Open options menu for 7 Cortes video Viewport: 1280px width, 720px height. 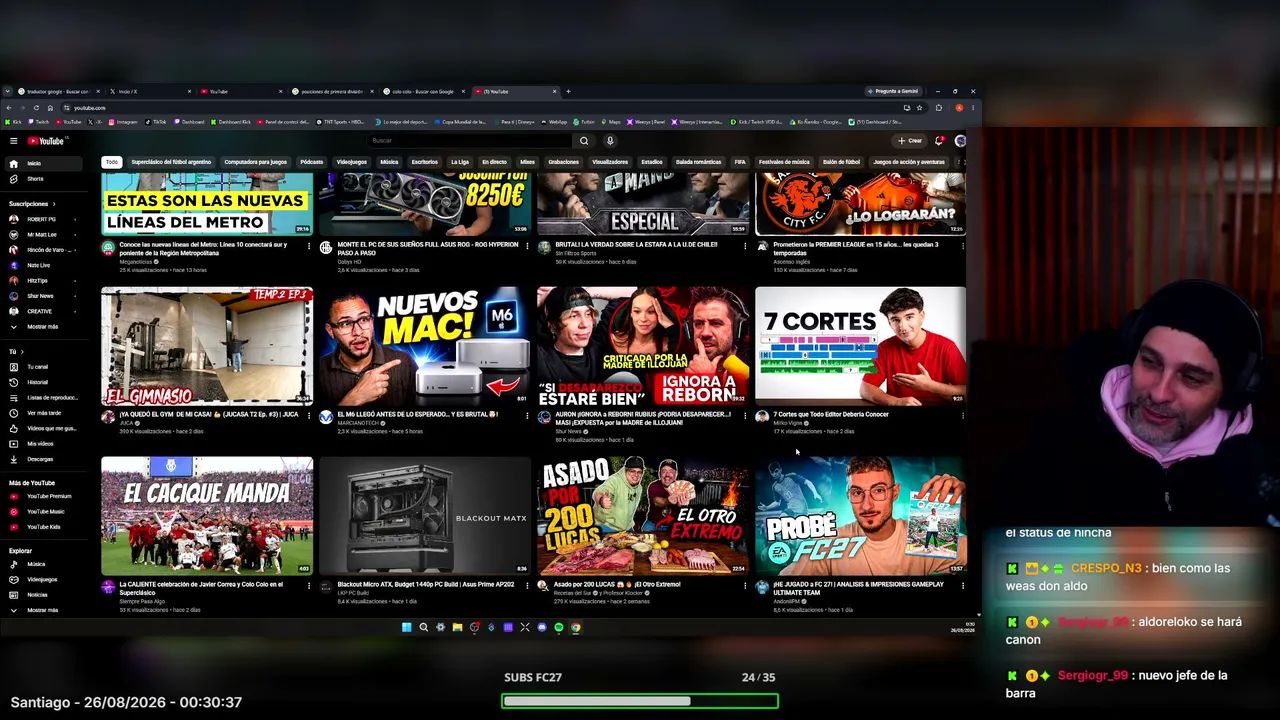point(963,415)
